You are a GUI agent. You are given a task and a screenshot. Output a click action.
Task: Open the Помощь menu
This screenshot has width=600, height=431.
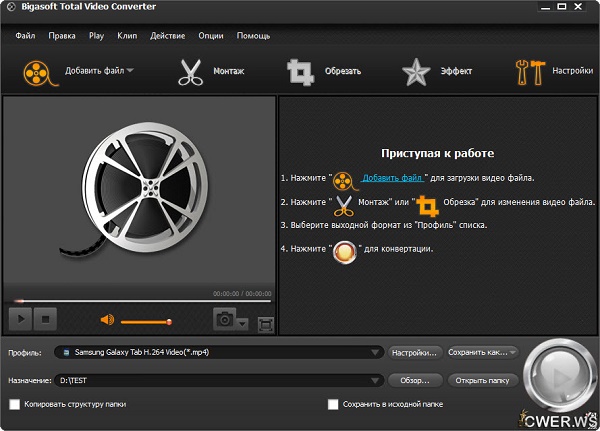[253, 36]
